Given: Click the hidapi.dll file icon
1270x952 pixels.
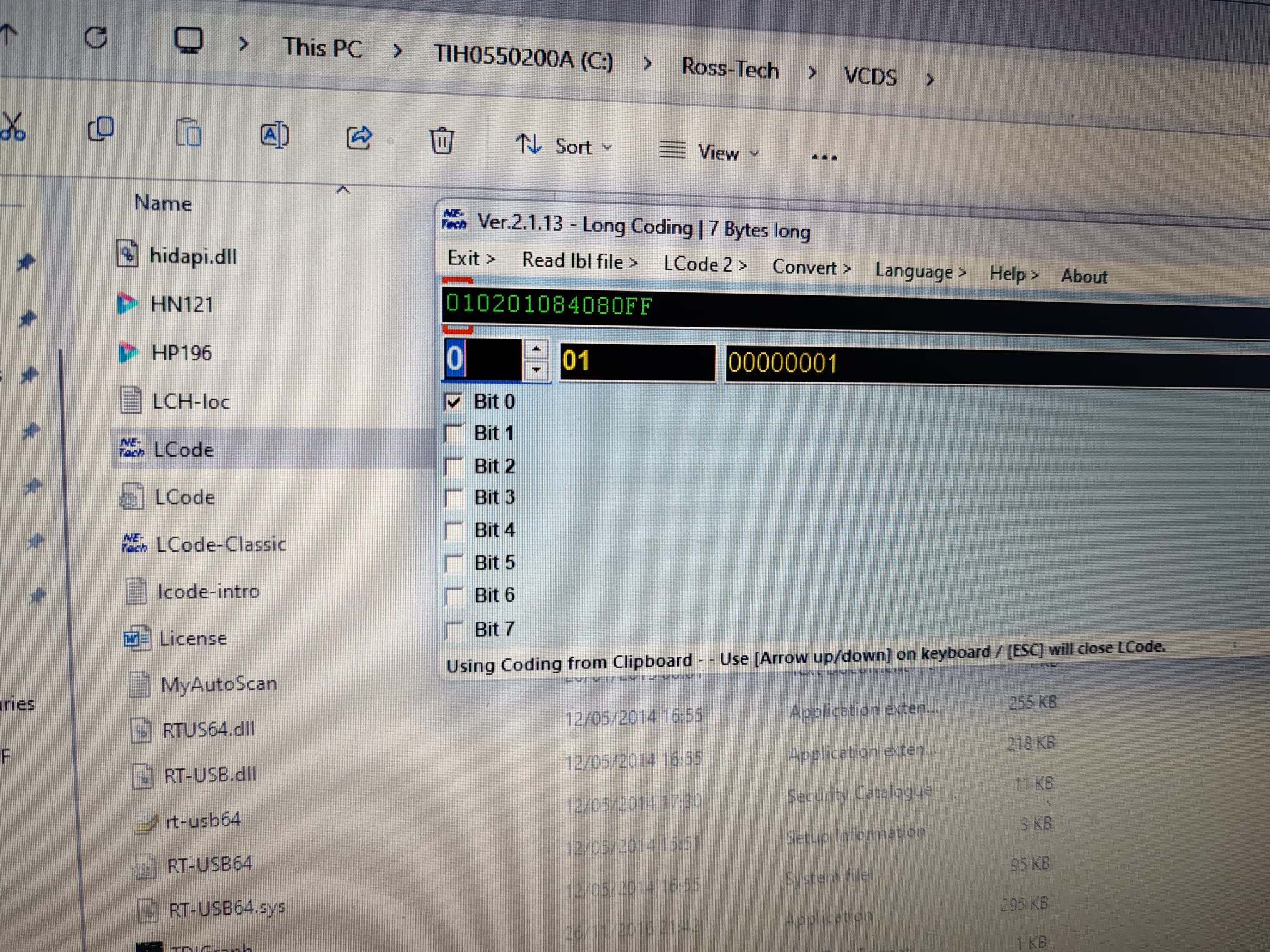Looking at the screenshot, I should pos(127,254).
